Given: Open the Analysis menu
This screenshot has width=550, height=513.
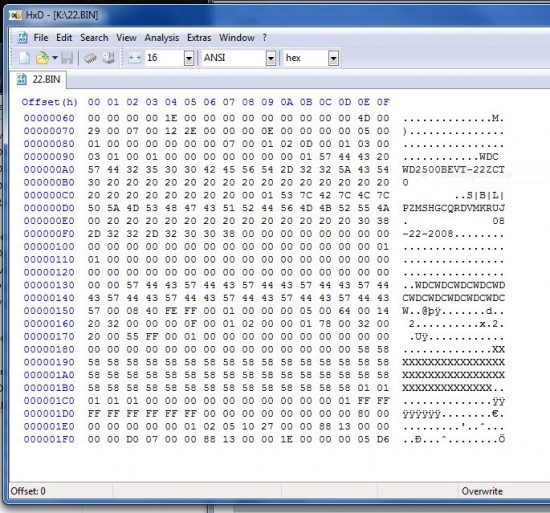Looking at the screenshot, I should click(x=162, y=38).
